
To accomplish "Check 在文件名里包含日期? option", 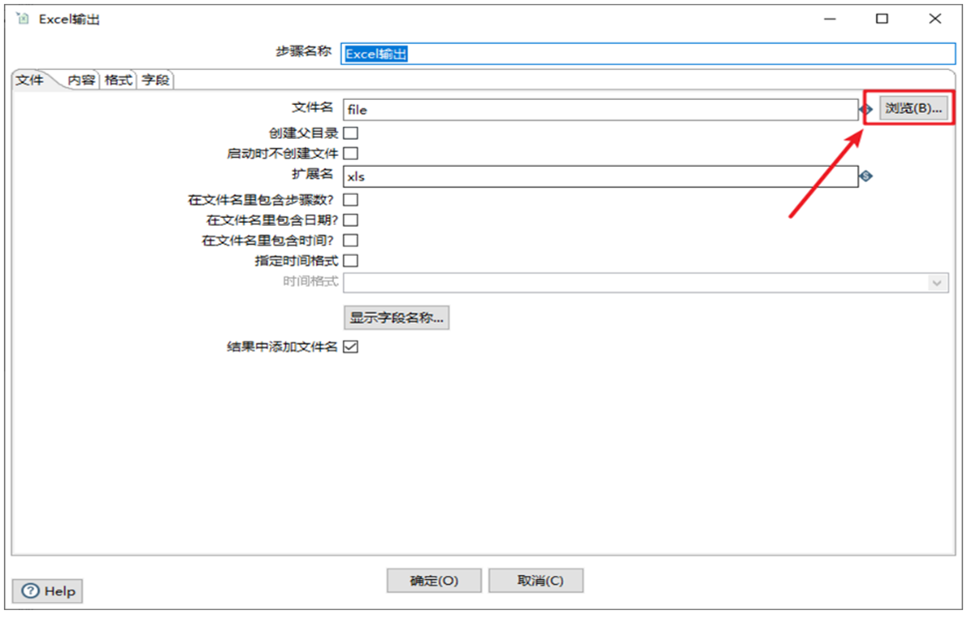I will pyautogui.click(x=351, y=220).
